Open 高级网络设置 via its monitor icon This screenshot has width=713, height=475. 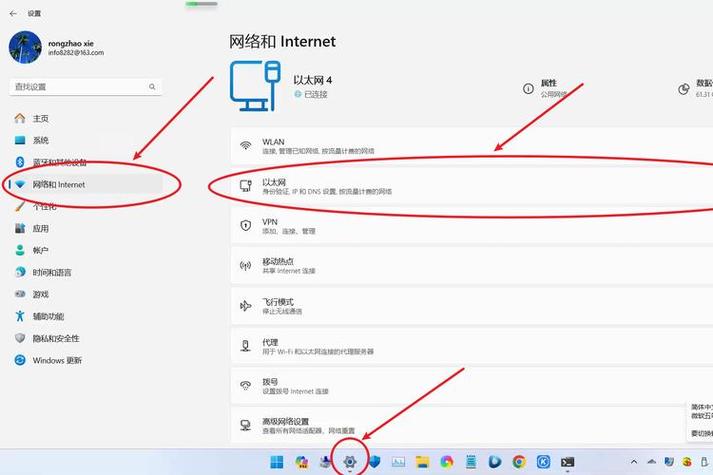246,425
